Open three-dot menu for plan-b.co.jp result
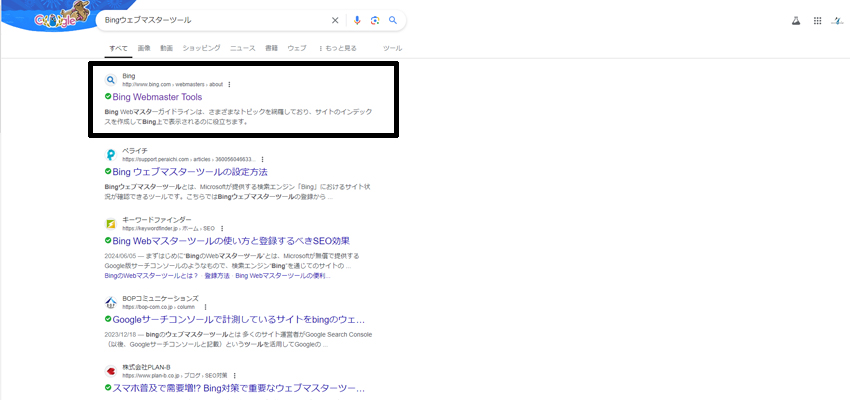This screenshot has height=400, width=850. 234,375
